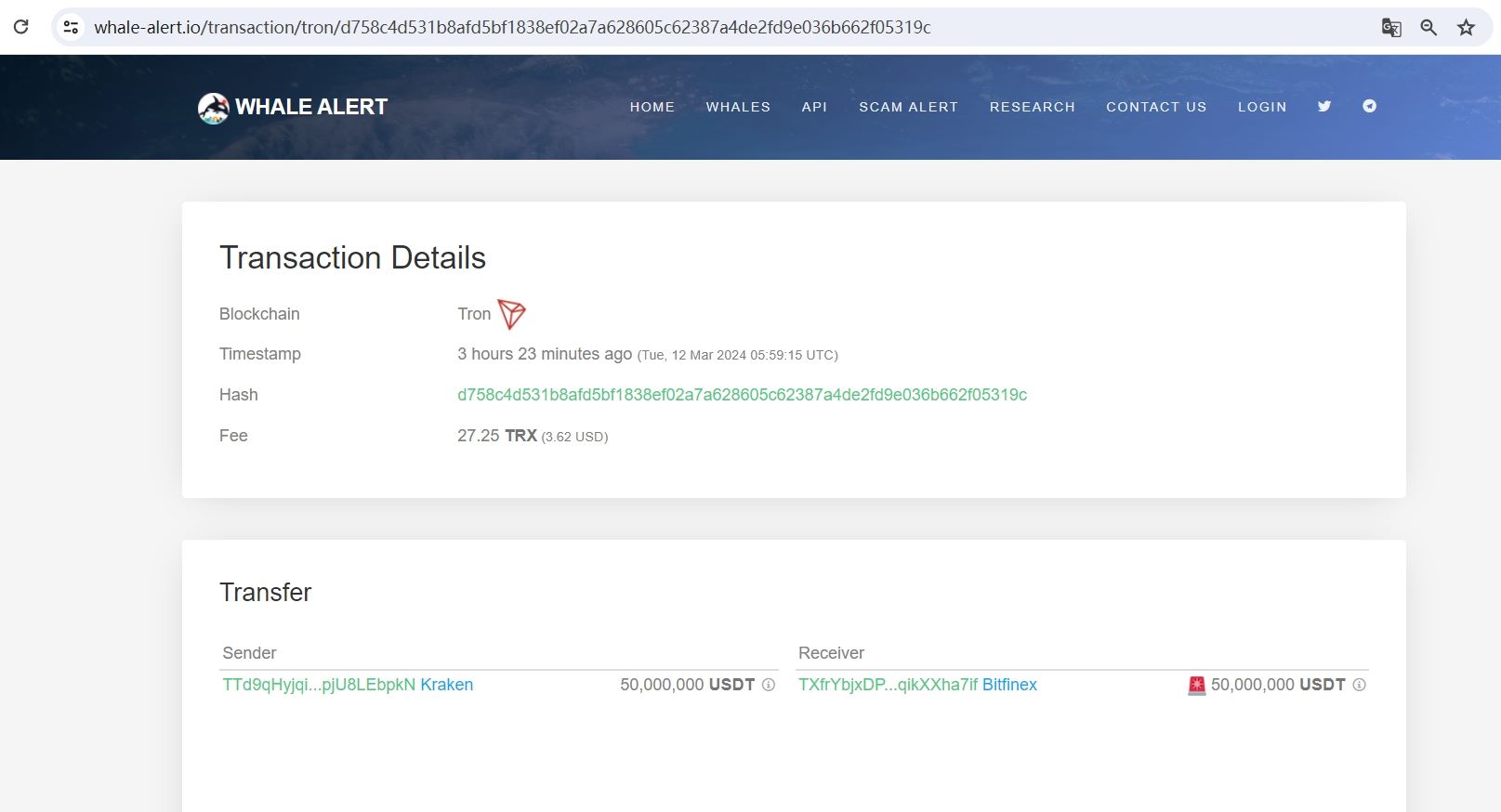The height and width of the screenshot is (812, 1501).
Task: Open the RESEARCH menu item
Action: (1032, 107)
